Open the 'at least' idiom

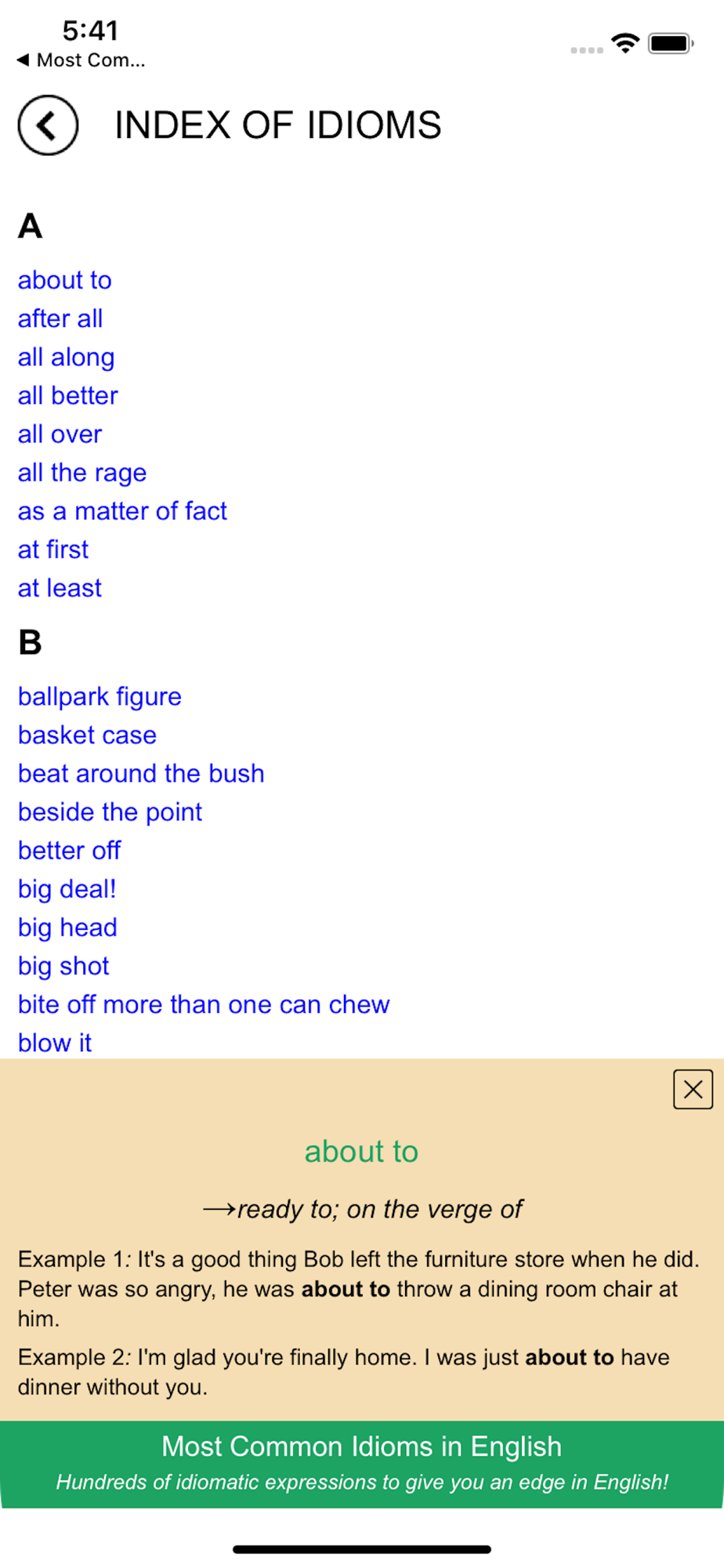coord(60,588)
